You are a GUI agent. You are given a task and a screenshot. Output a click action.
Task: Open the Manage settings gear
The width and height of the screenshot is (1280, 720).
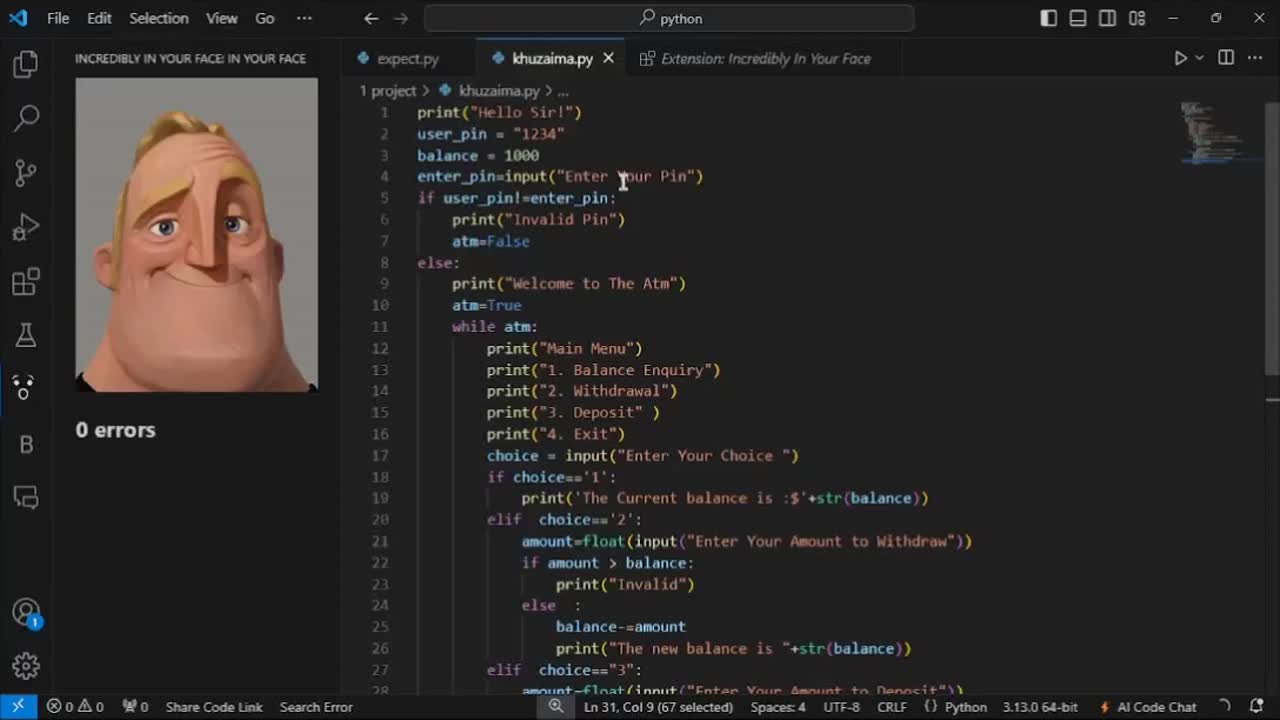coord(26,666)
